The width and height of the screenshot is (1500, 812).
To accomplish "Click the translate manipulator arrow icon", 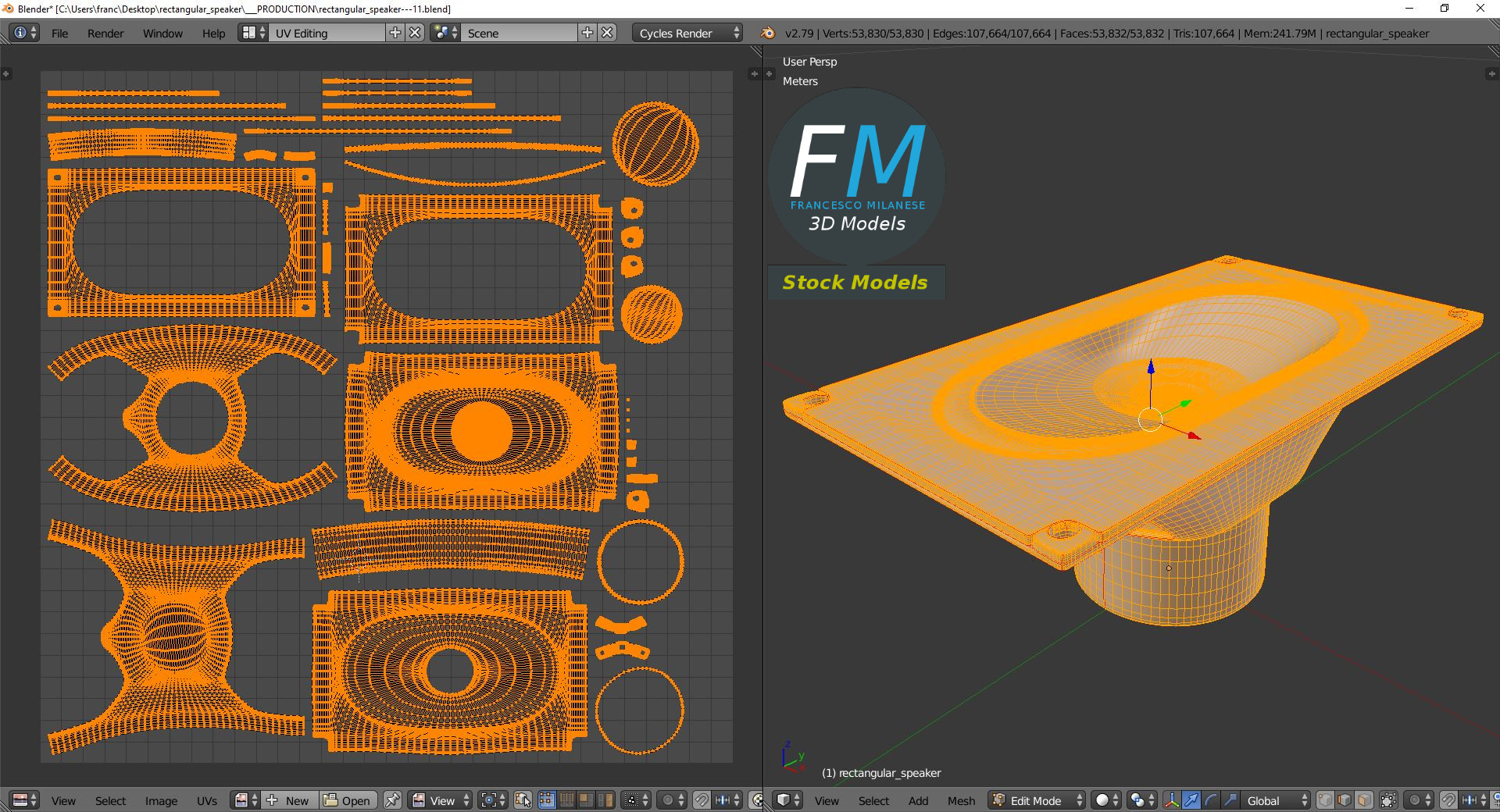I will [1191, 800].
